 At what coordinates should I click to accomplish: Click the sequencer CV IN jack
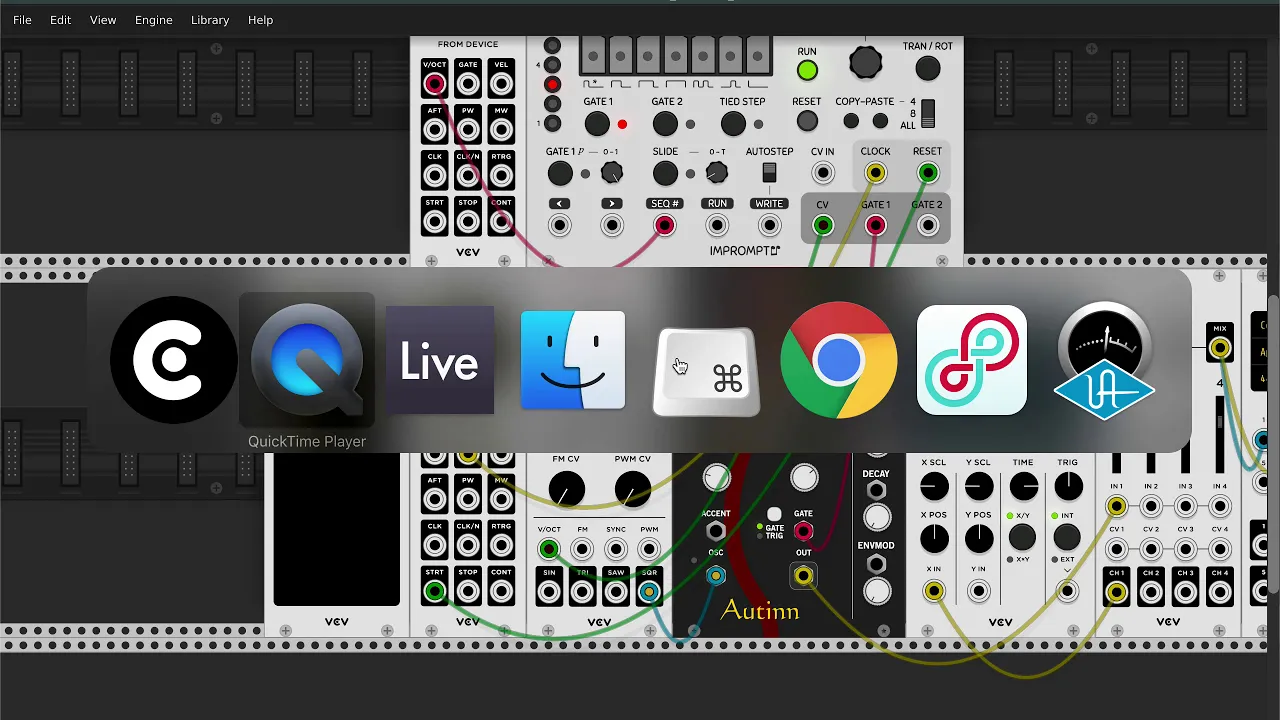coord(823,173)
